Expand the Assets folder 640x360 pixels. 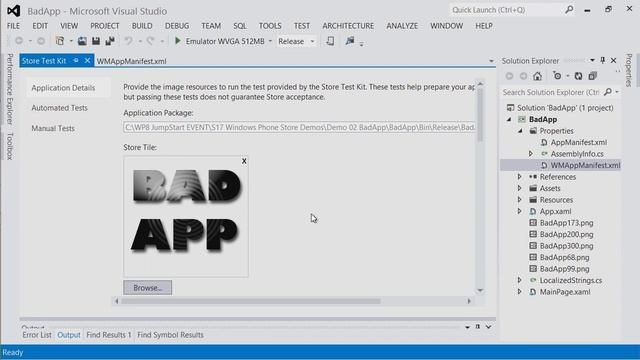tap(520, 188)
